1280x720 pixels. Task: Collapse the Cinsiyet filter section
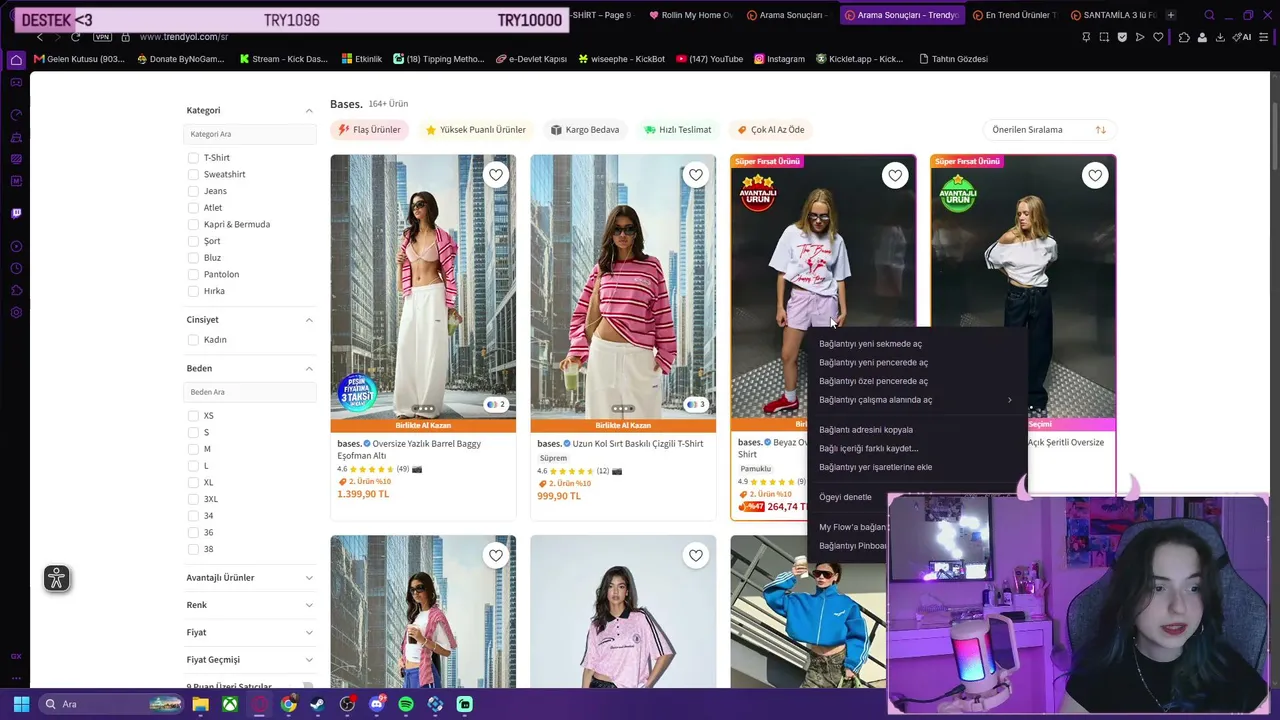pyautogui.click(x=309, y=320)
